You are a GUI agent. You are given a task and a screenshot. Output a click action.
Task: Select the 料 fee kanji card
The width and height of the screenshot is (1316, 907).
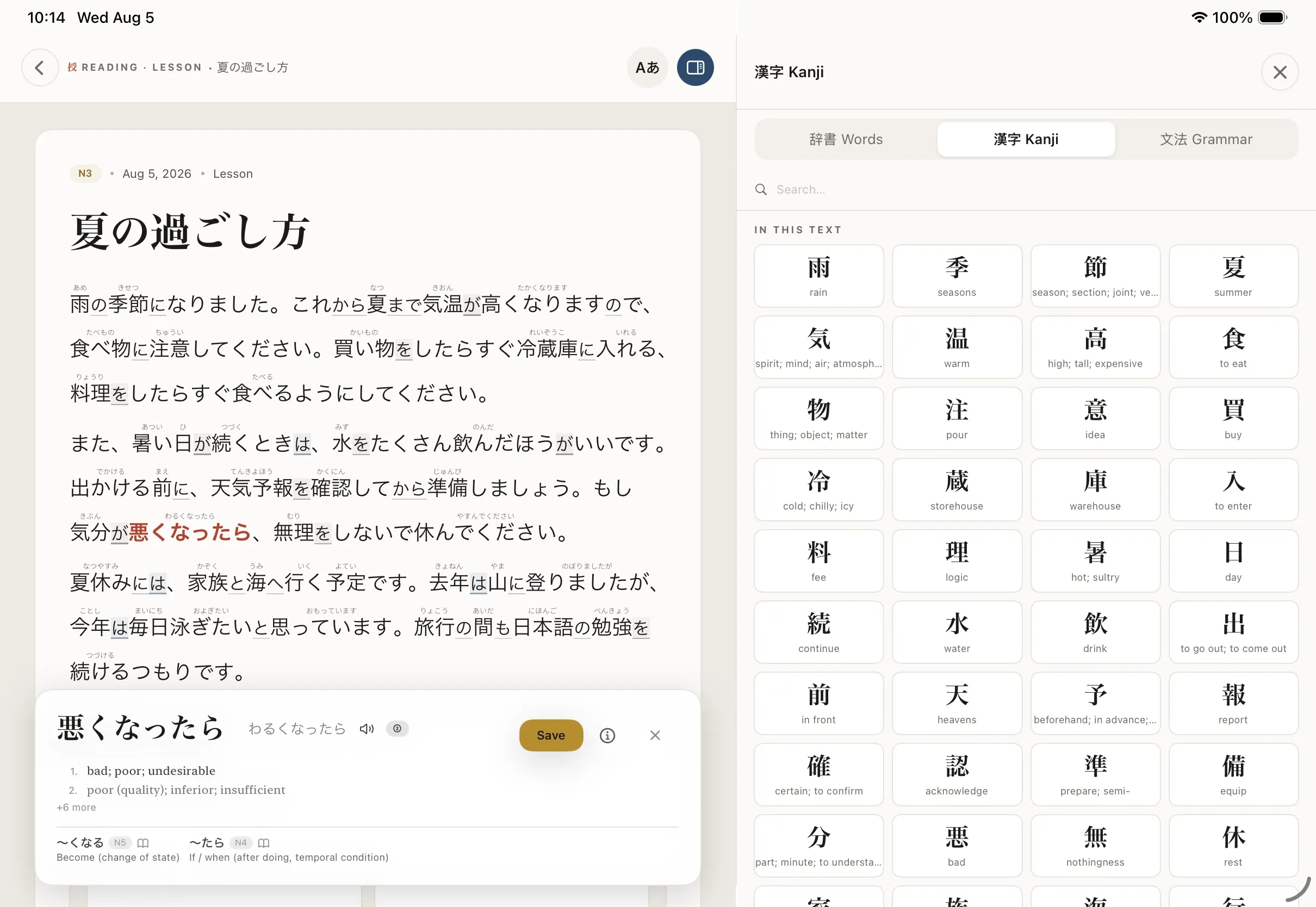coord(819,561)
